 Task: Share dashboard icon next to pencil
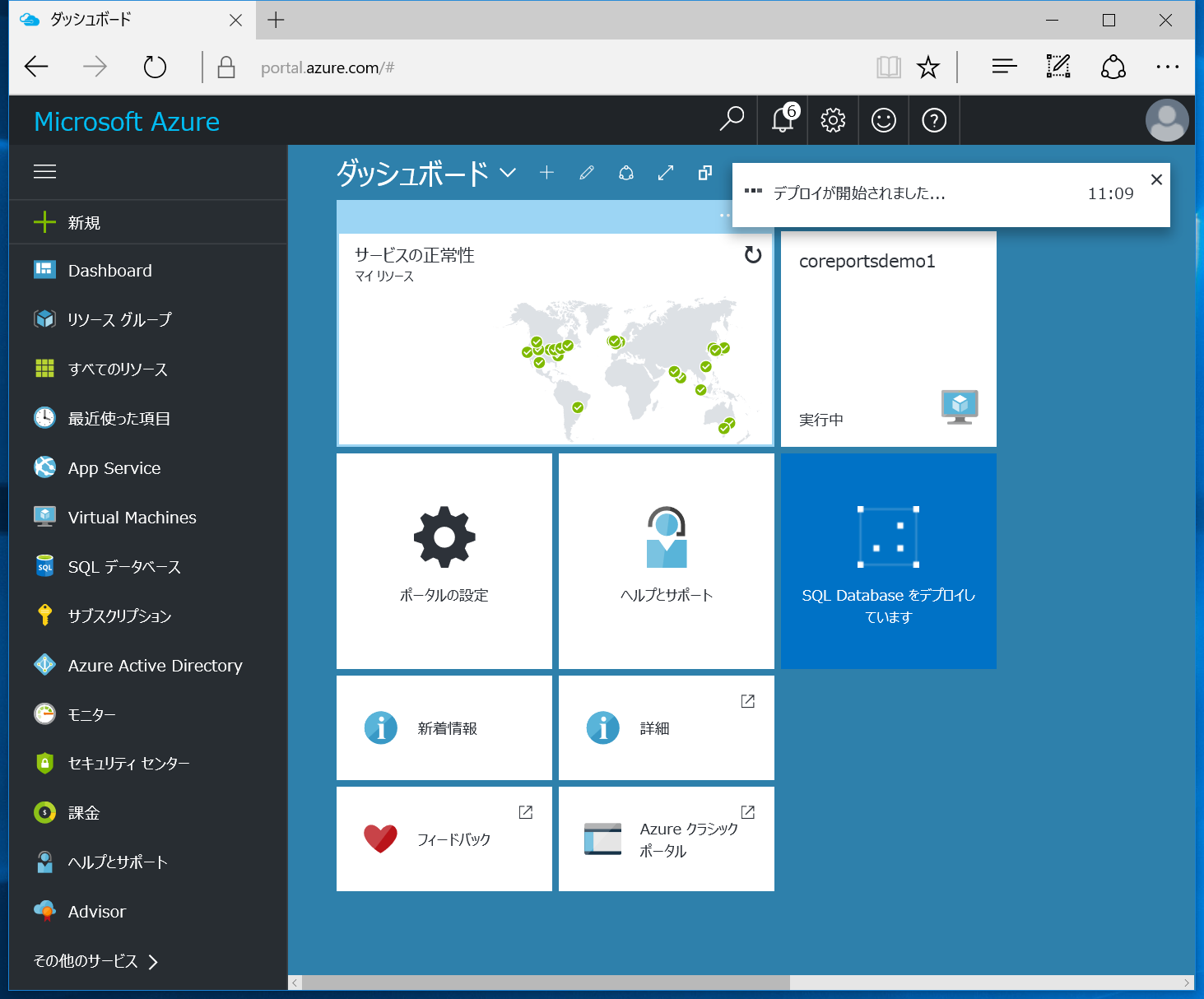(626, 173)
